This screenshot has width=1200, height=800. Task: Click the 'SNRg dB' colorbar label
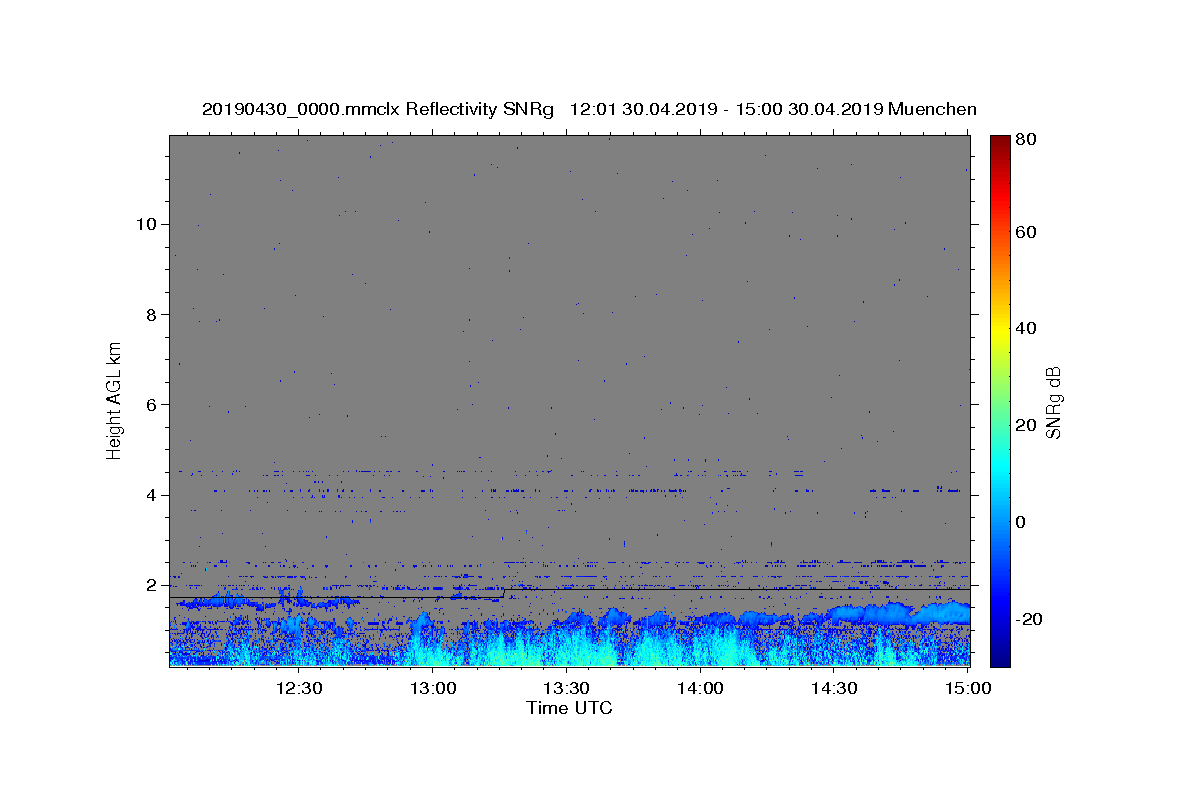[1053, 402]
